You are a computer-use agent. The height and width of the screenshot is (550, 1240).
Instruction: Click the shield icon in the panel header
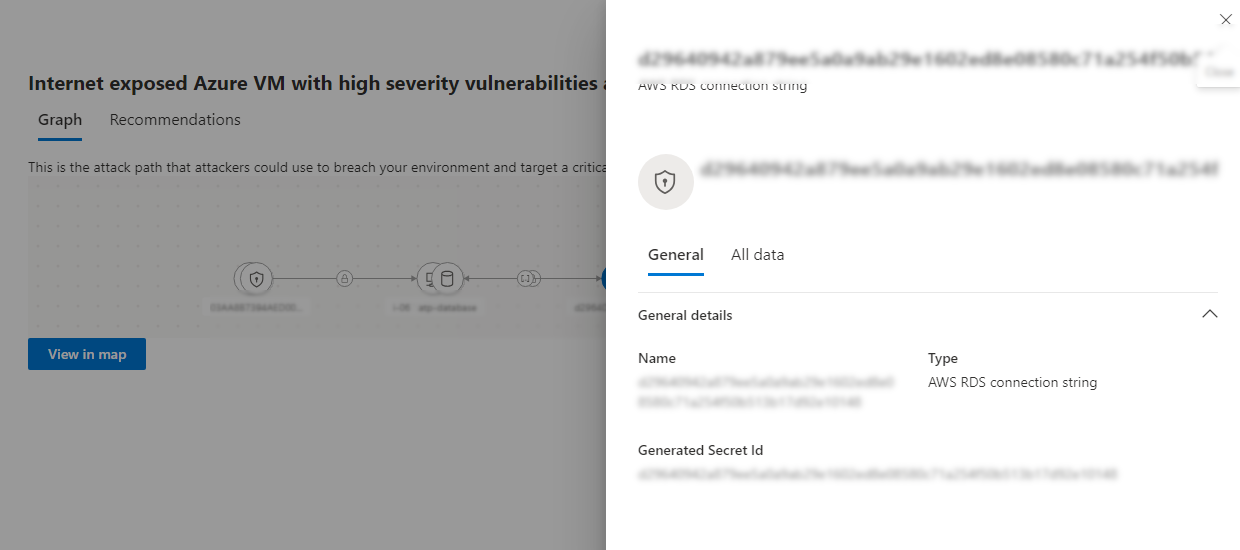[x=665, y=182]
